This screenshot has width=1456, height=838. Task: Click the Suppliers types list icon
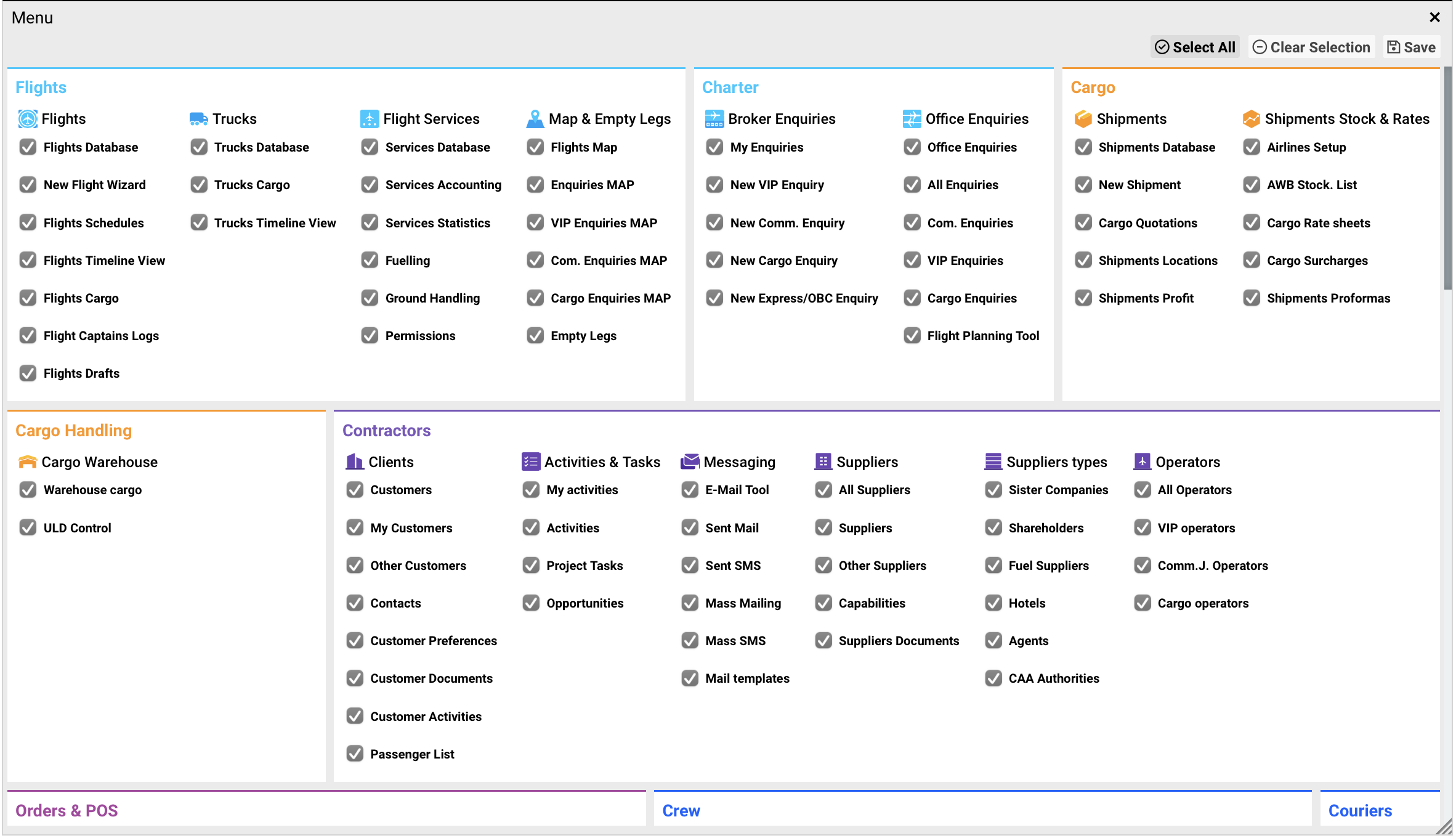point(993,462)
